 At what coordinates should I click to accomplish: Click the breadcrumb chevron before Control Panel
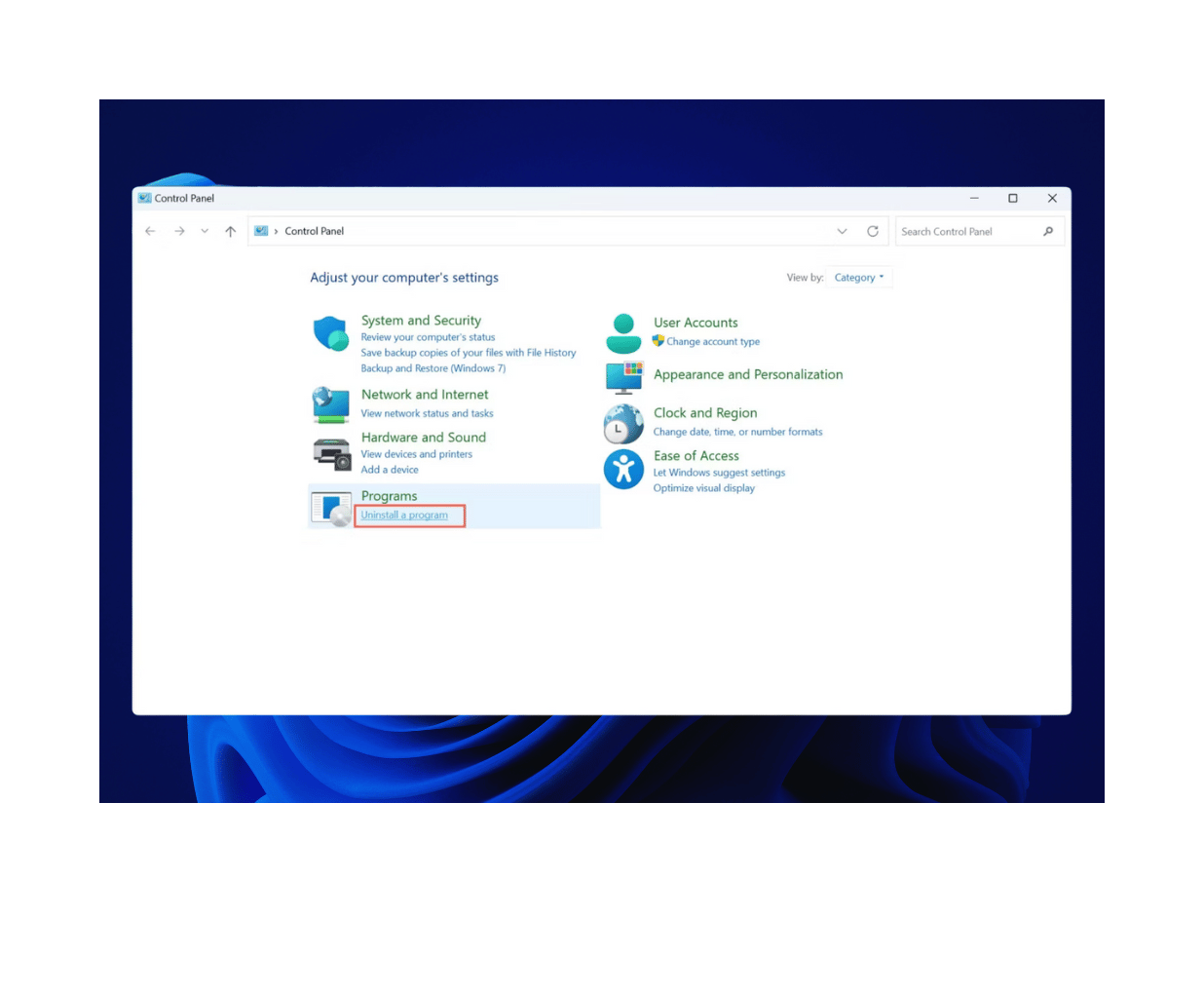click(277, 231)
